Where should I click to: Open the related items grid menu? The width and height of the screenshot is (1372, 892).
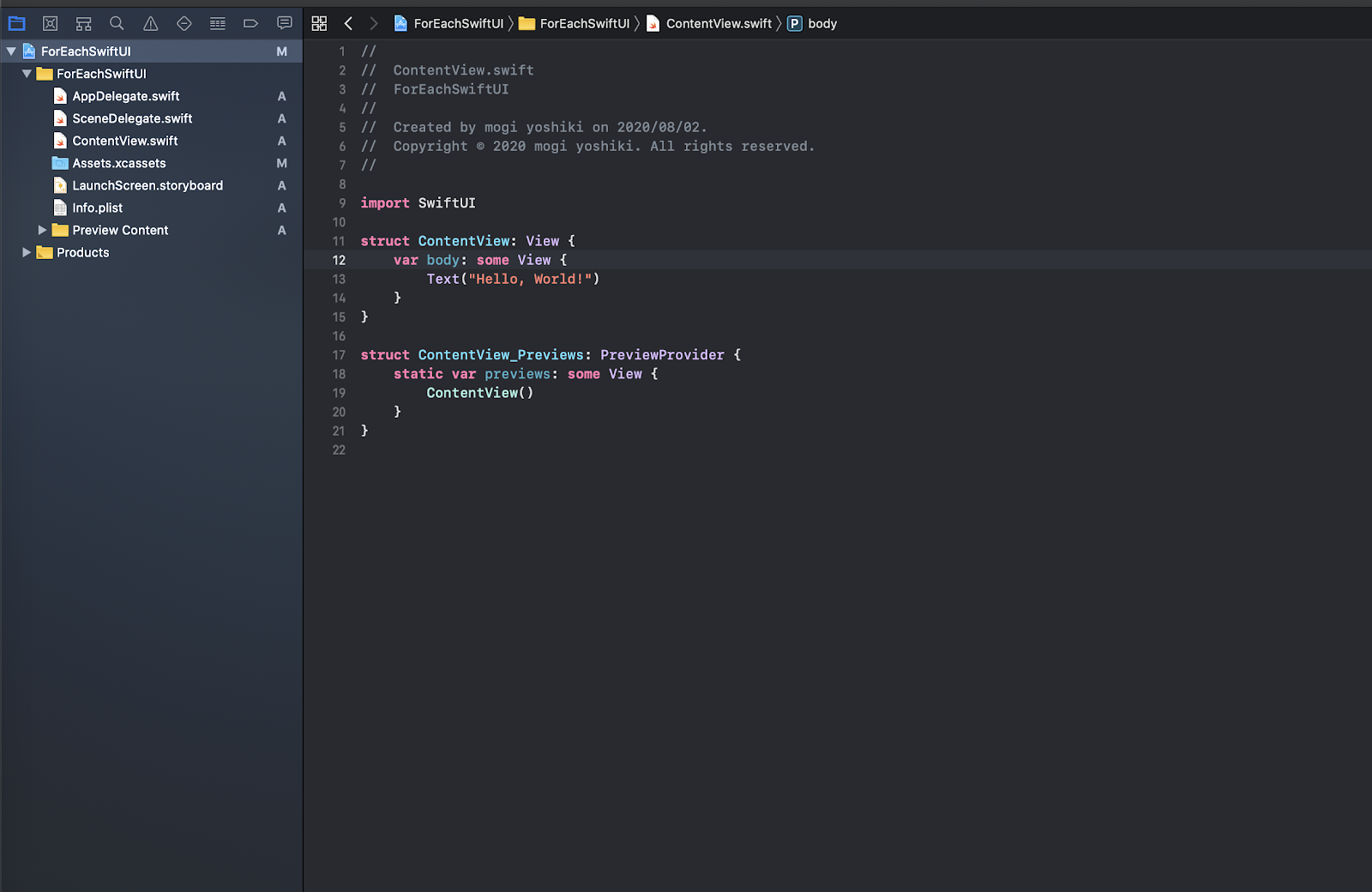coord(319,23)
